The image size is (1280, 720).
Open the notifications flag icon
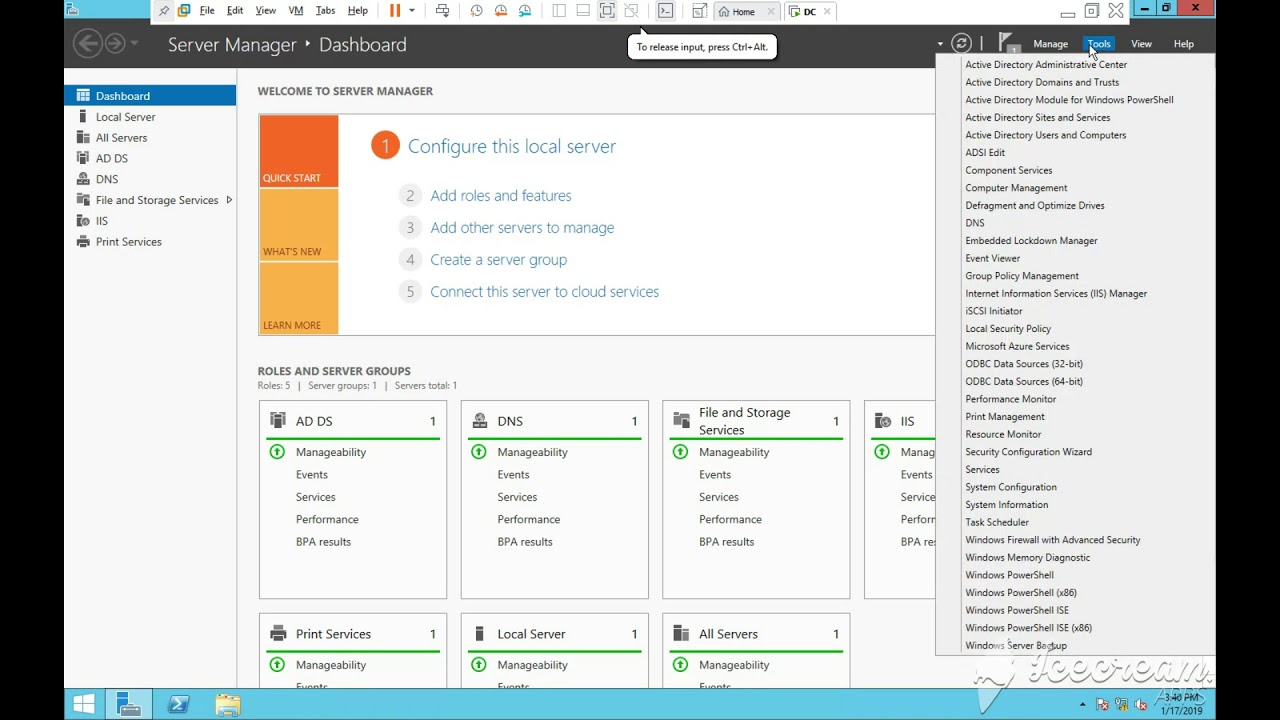(1007, 43)
